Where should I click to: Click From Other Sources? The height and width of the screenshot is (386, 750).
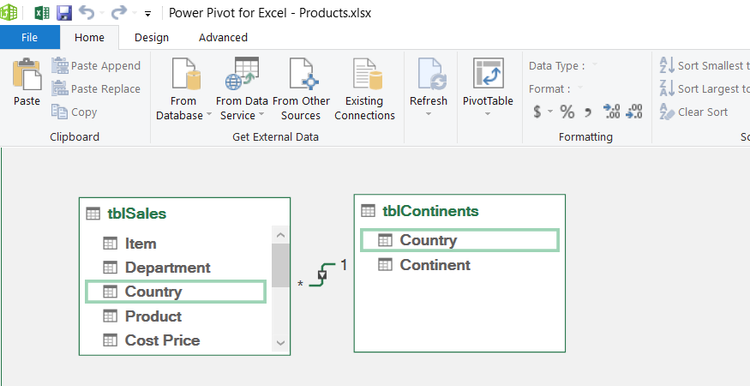pos(301,89)
